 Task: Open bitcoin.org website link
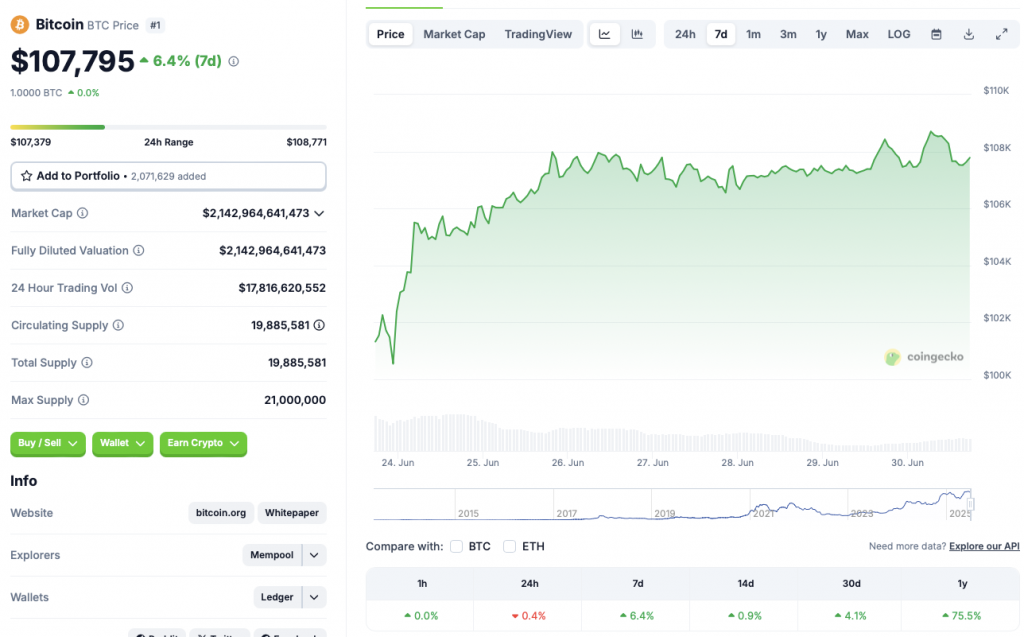point(221,513)
